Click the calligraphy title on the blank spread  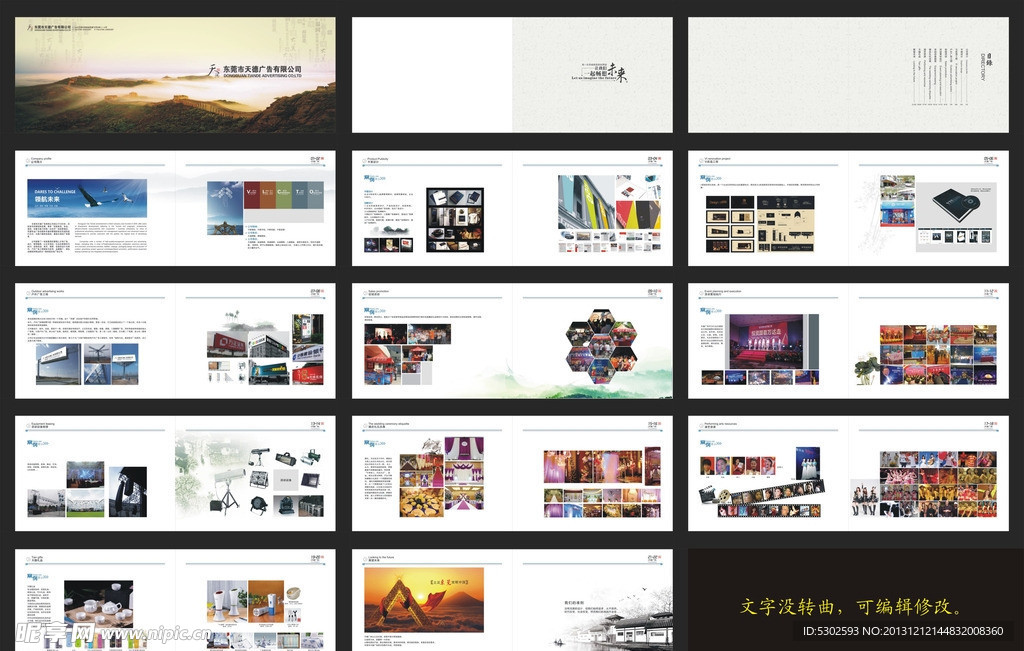pyautogui.click(x=606, y=73)
